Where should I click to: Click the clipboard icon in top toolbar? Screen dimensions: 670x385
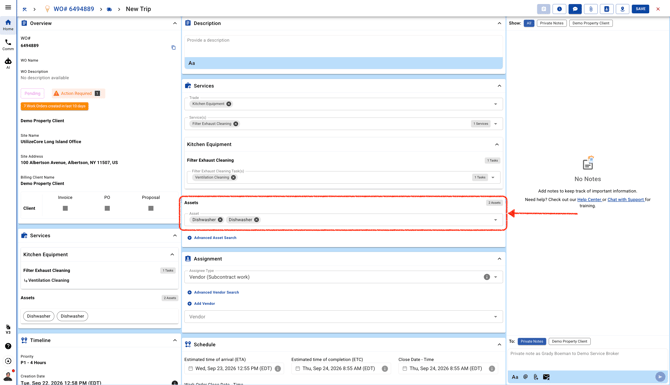pyautogui.click(x=544, y=9)
